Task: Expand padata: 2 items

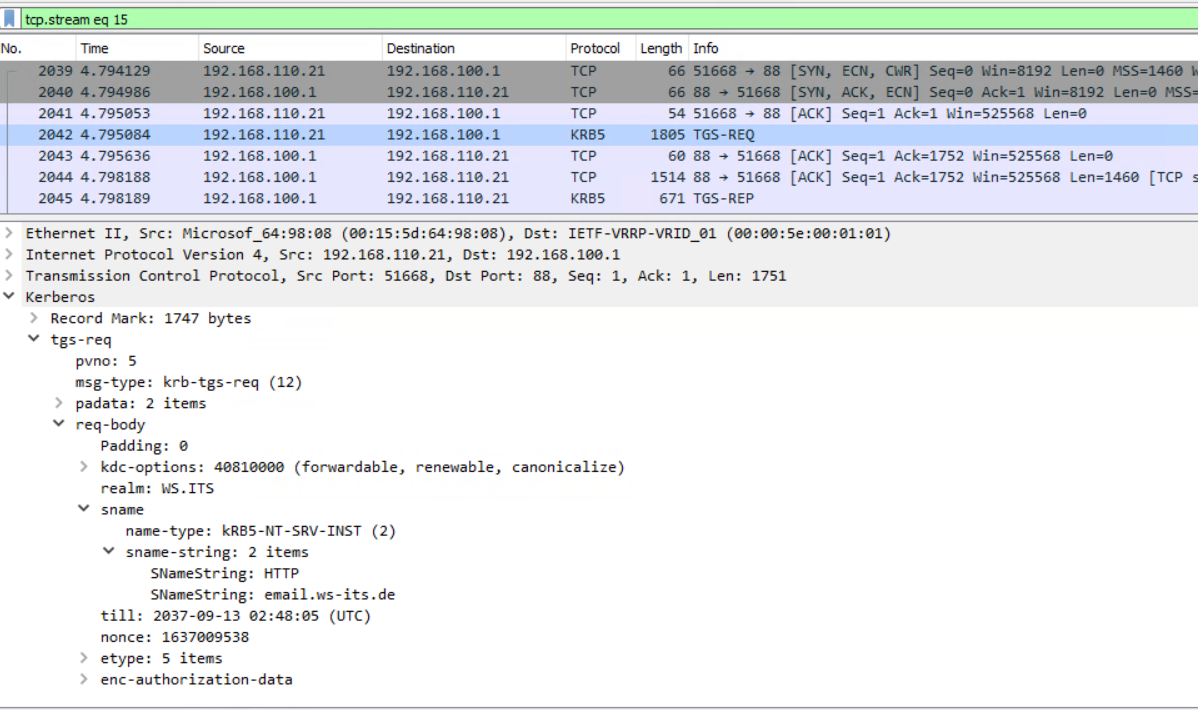Action: (x=59, y=403)
